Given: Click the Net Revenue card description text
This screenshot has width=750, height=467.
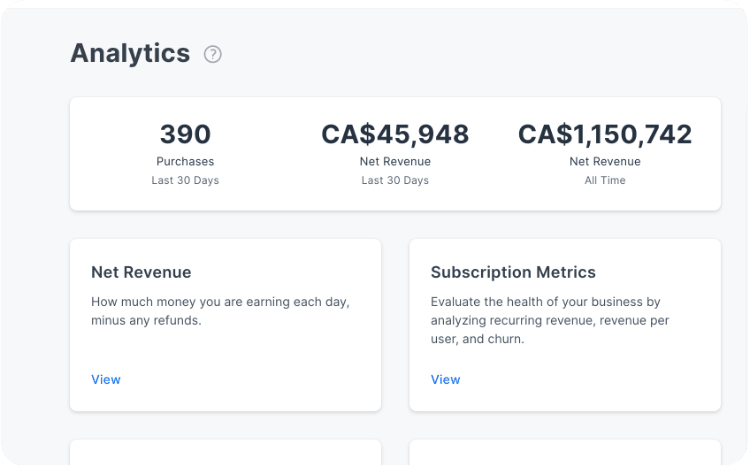Looking at the screenshot, I should 220,311.
